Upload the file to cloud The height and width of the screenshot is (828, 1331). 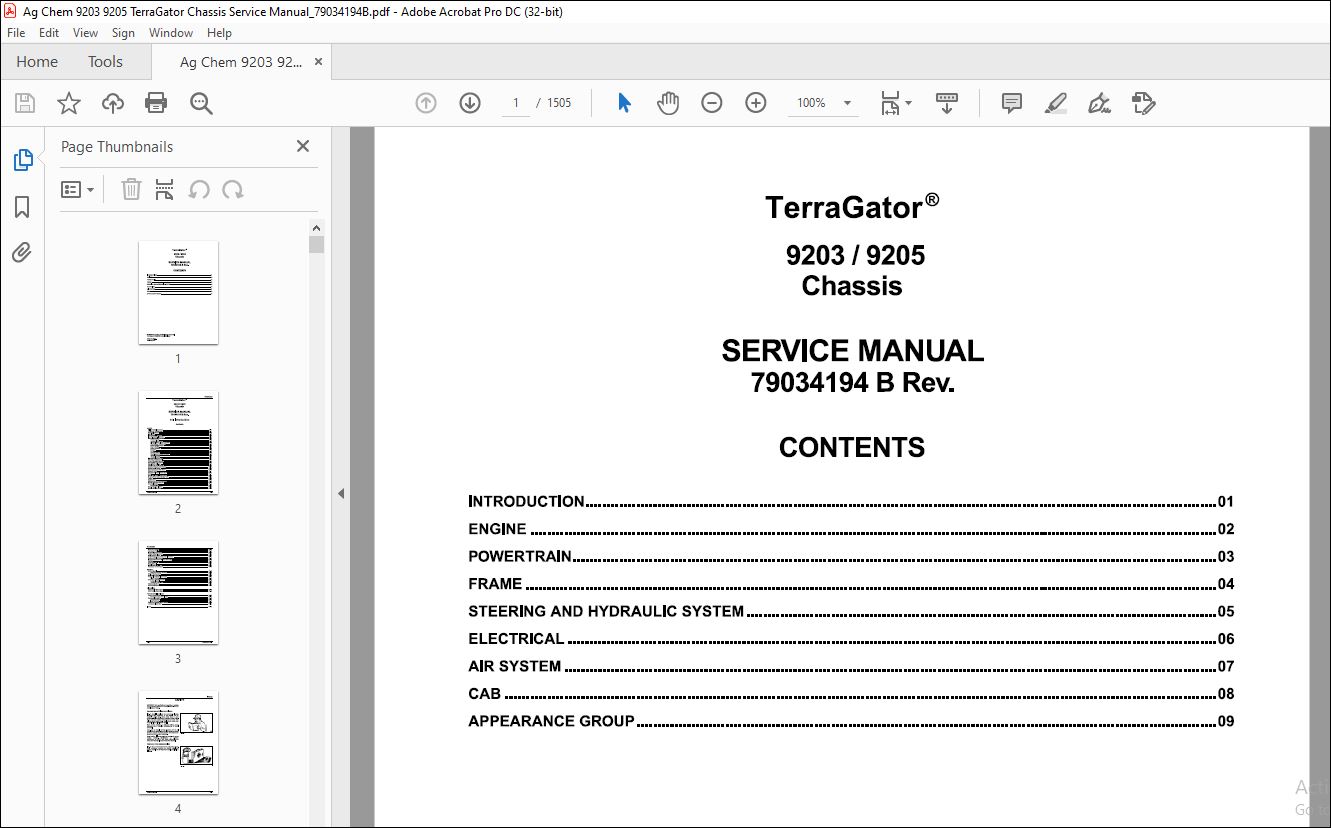point(113,103)
